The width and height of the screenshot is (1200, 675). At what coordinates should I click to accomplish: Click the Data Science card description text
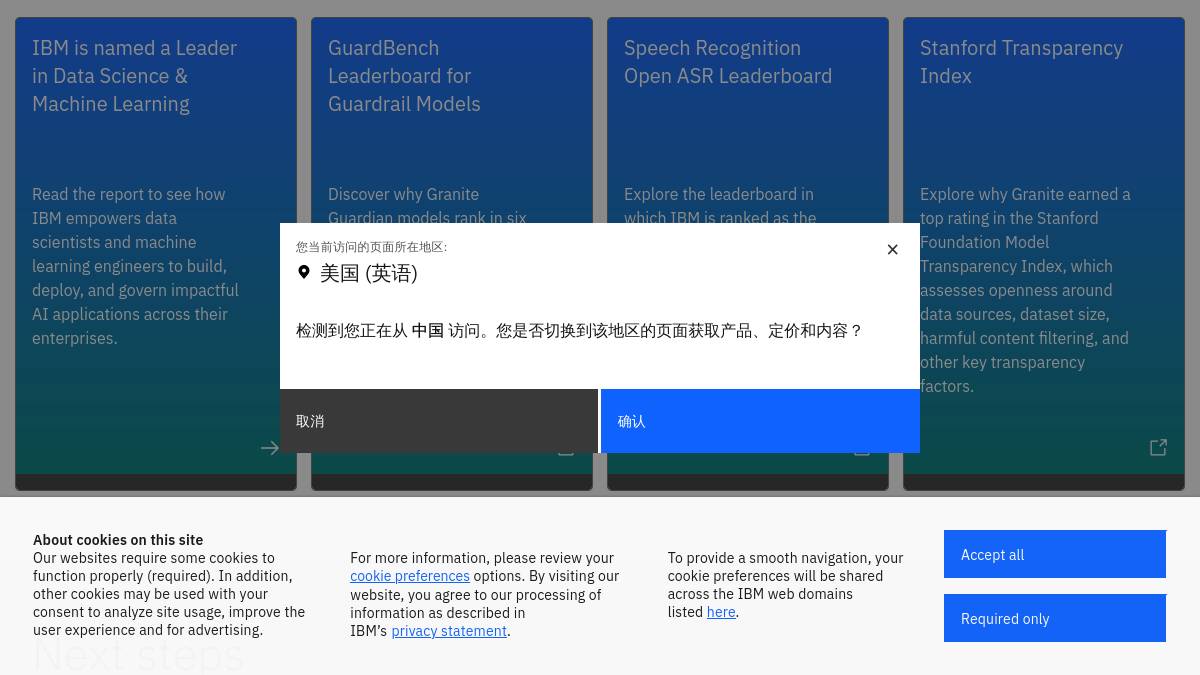pyautogui.click(x=135, y=266)
